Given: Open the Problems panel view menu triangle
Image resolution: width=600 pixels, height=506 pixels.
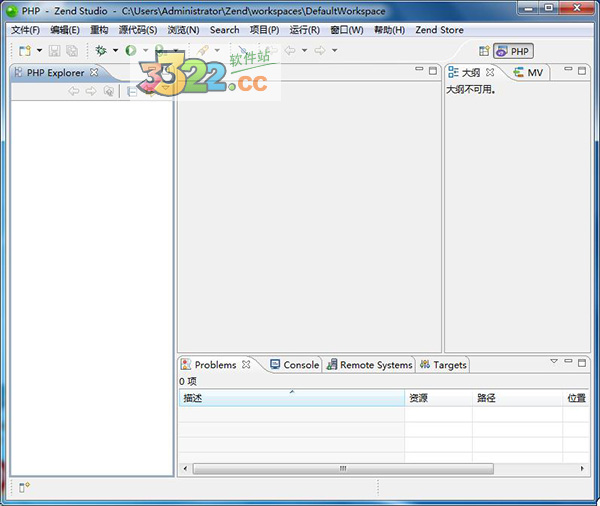Looking at the screenshot, I should coord(554,361).
